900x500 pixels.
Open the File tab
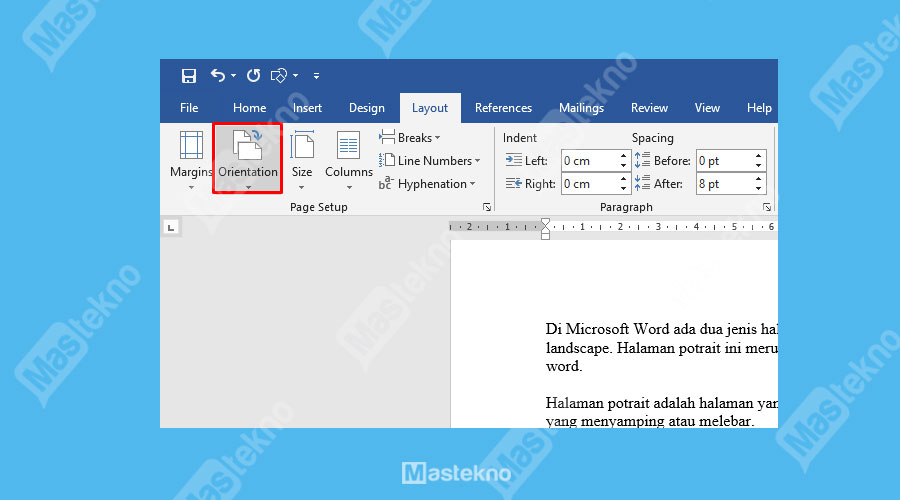(x=189, y=108)
